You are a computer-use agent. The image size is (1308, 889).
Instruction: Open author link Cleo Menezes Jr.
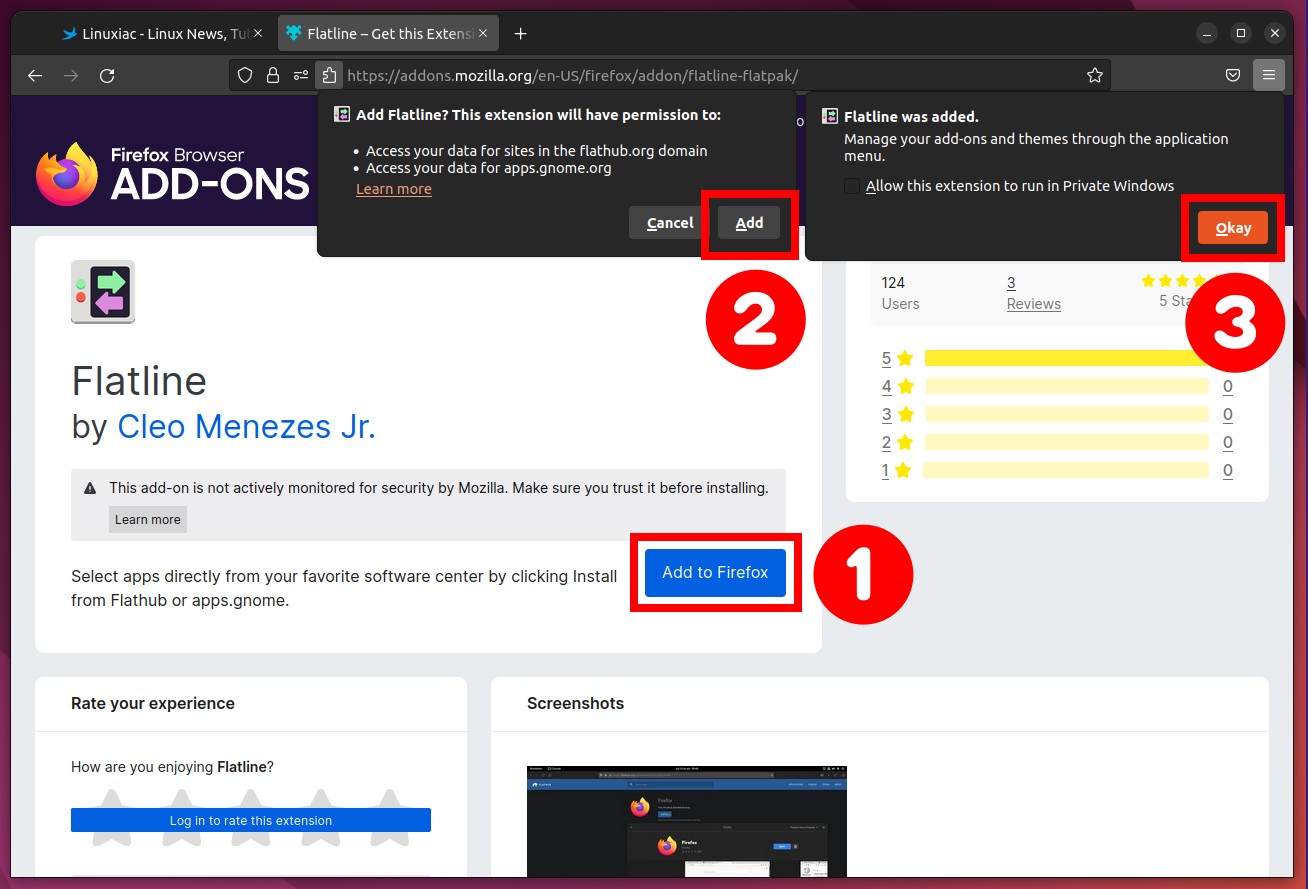[x=246, y=427]
